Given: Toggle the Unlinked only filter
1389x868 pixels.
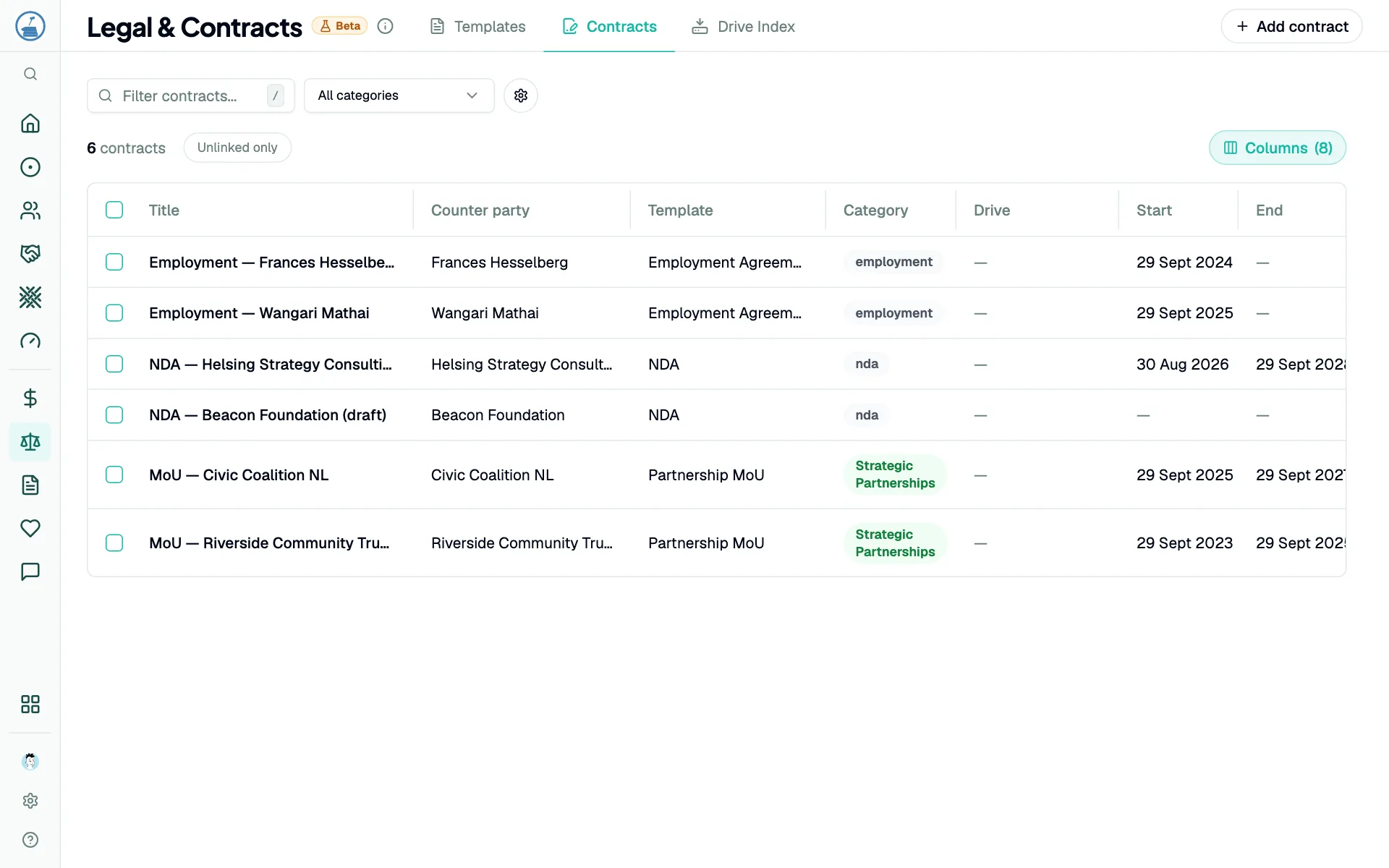Looking at the screenshot, I should pos(237,148).
